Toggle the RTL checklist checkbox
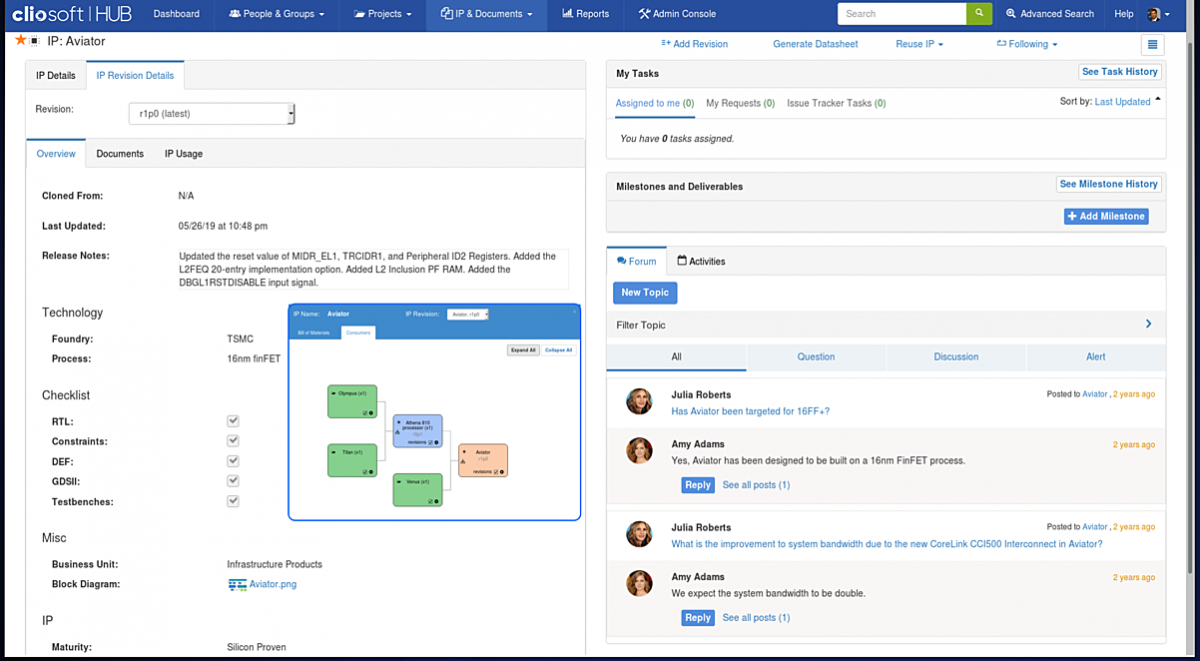Screen dimensions: 1200x661 click(x=233, y=420)
